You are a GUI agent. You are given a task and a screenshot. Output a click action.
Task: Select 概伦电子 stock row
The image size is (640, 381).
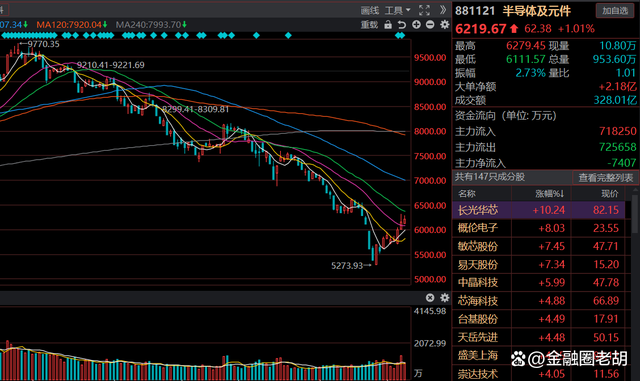538,228
